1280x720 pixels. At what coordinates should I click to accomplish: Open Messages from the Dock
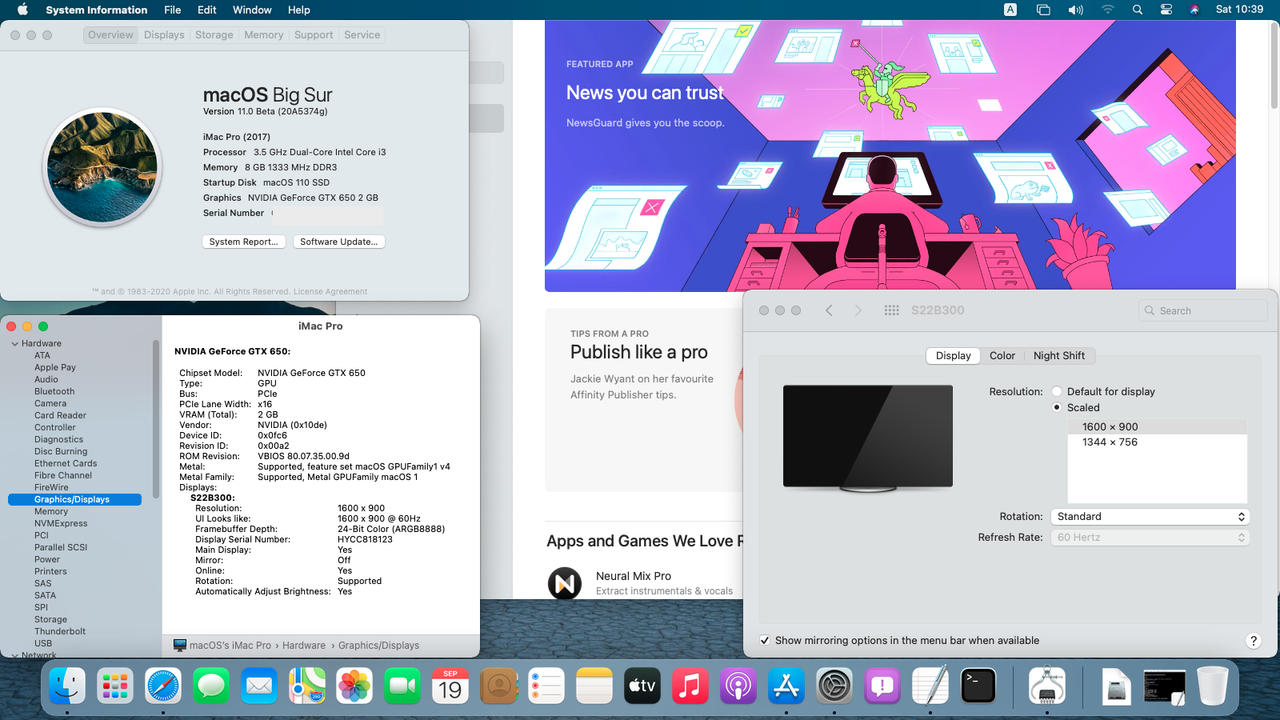point(211,686)
